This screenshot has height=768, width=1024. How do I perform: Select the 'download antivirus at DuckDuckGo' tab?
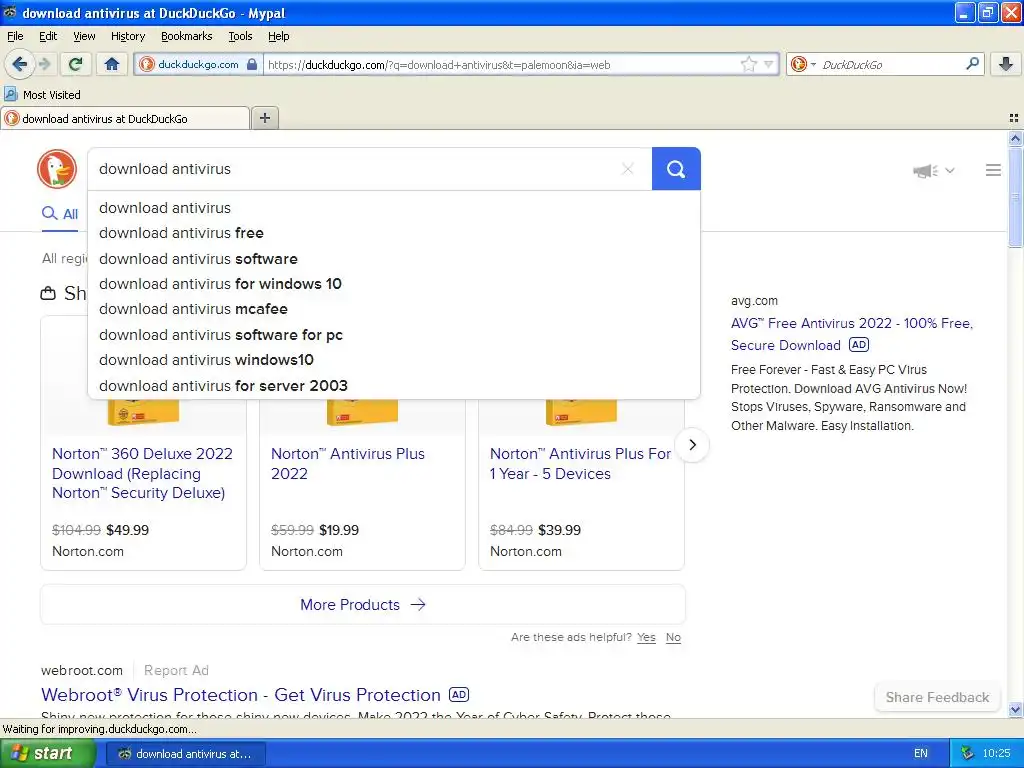(x=125, y=119)
